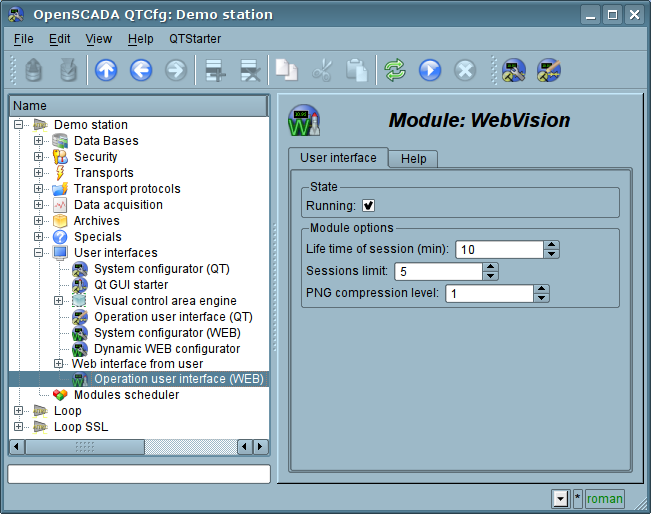Navigate forward with the right arrow icon
Screen dimensions: 651x514
pos(176,70)
